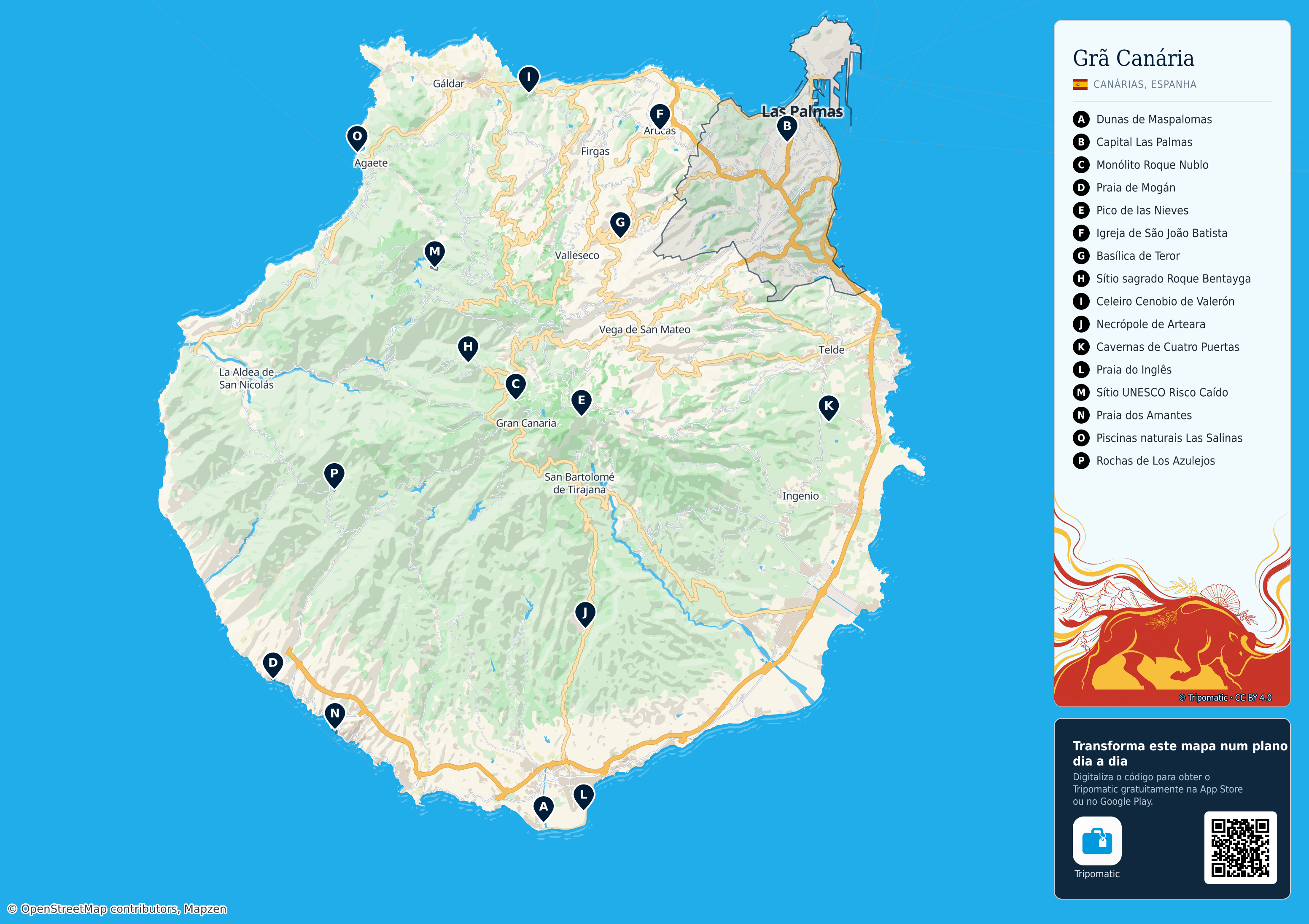The image size is (1309, 924).
Task: Select legend text Praia dos Amantes
Action: coord(1144,416)
